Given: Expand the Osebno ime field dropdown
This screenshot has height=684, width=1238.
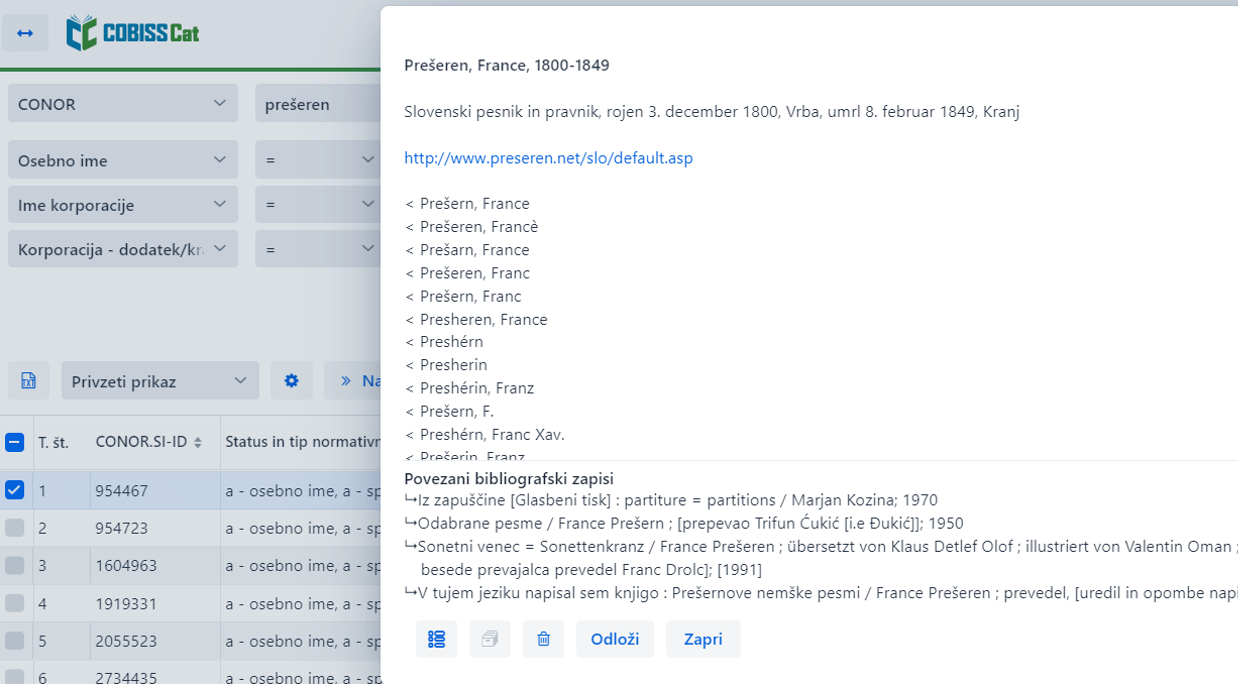Looking at the screenshot, I should [123, 160].
